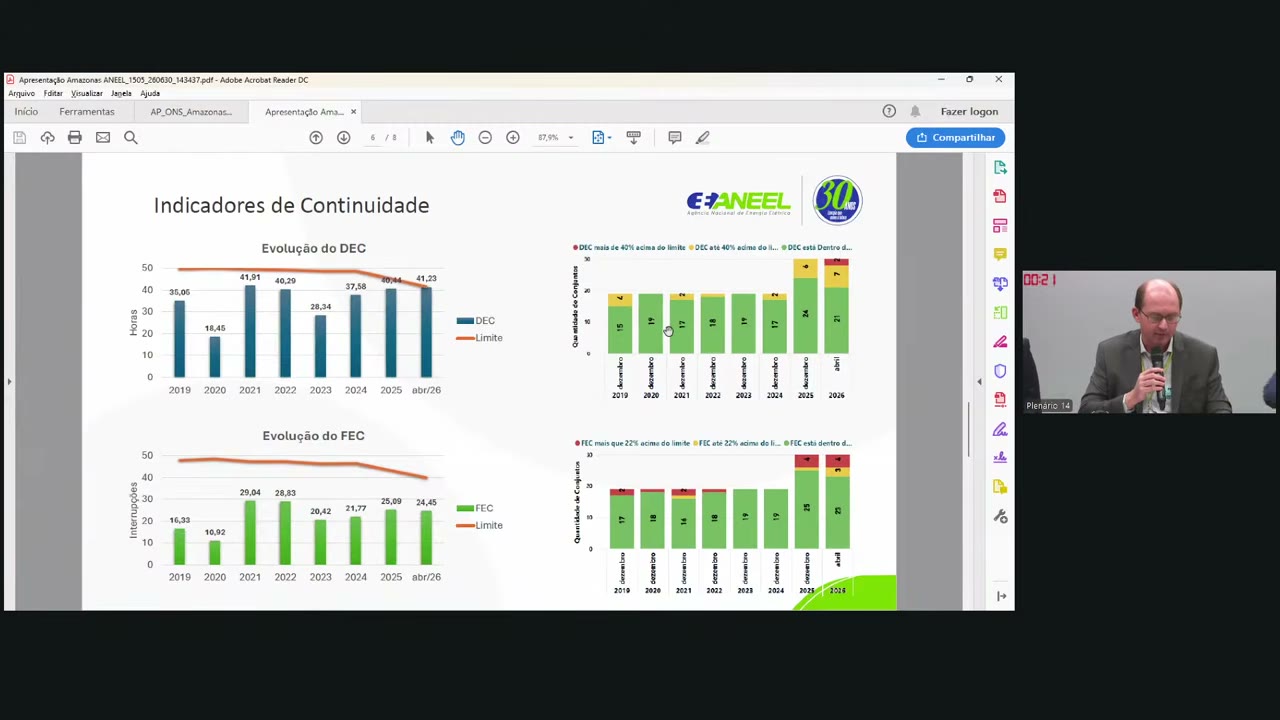This screenshot has width=1280, height=720.
Task: Click the email envelope icon
Action: (x=103, y=137)
